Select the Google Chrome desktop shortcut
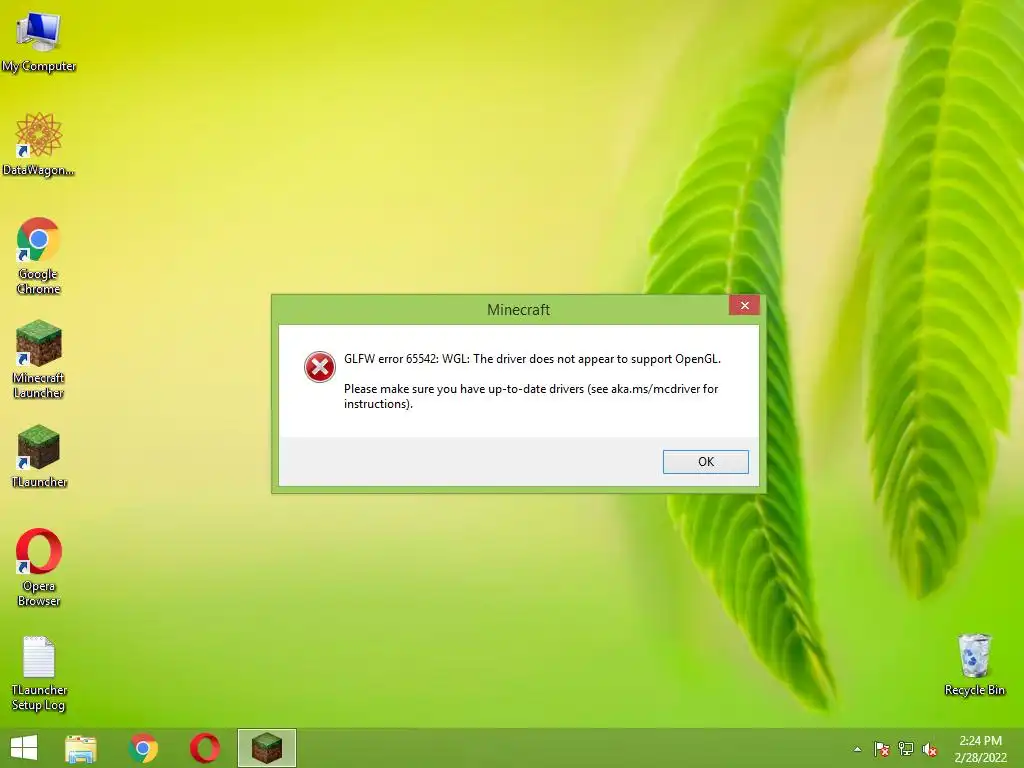This screenshot has height=768, width=1024. [x=39, y=256]
